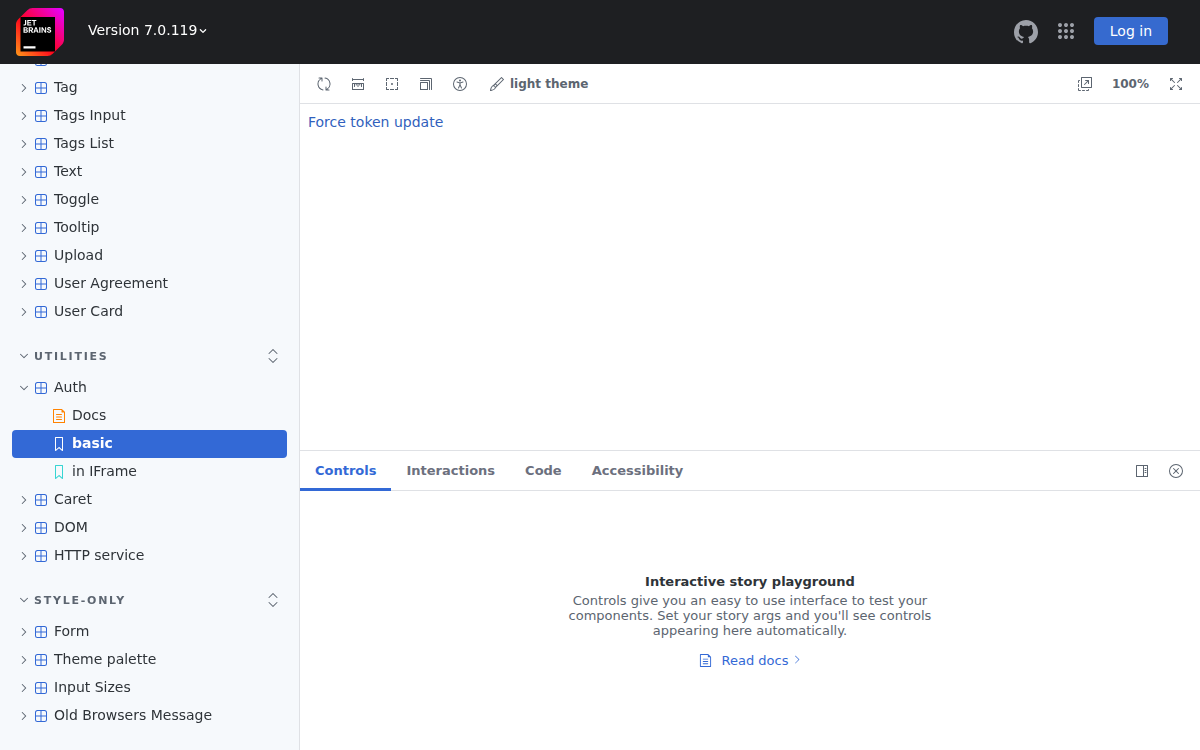Collapse the Auth component
This screenshot has height=750, width=1200.
click(x=150, y=387)
